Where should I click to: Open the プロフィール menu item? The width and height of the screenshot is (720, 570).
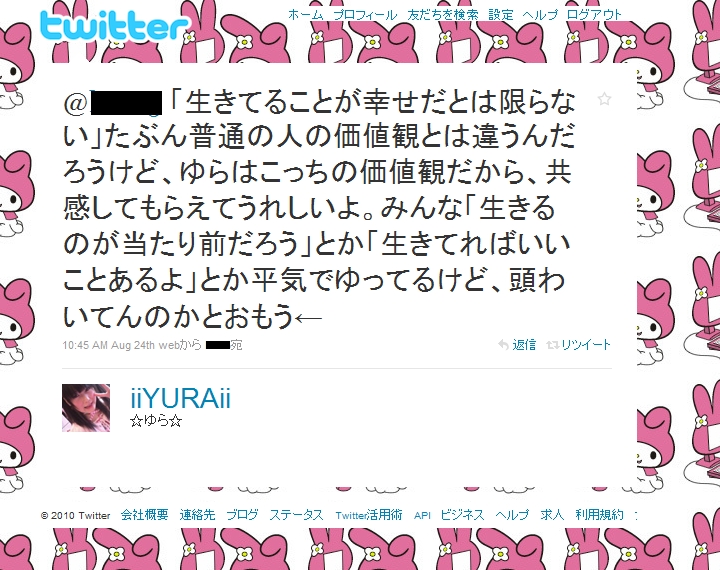pos(365,15)
